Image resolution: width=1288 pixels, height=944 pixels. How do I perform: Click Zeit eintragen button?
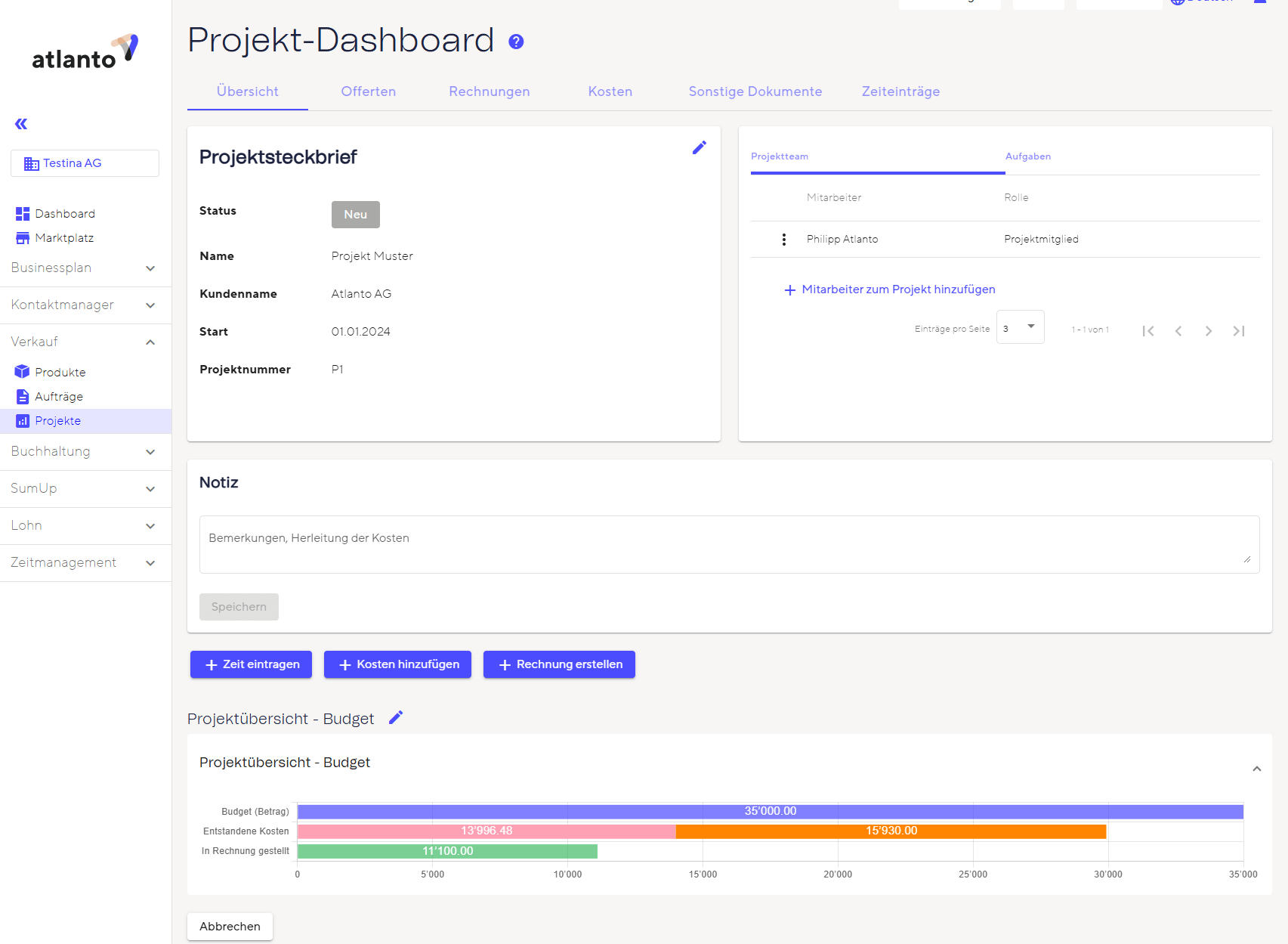(251, 664)
